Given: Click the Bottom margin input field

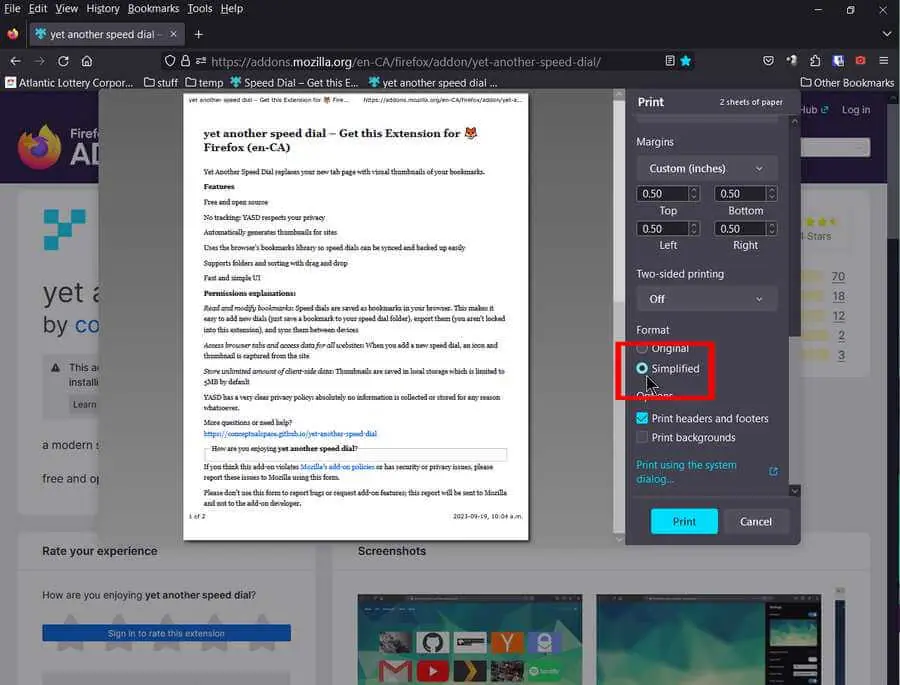Looking at the screenshot, I should tap(740, 193).
